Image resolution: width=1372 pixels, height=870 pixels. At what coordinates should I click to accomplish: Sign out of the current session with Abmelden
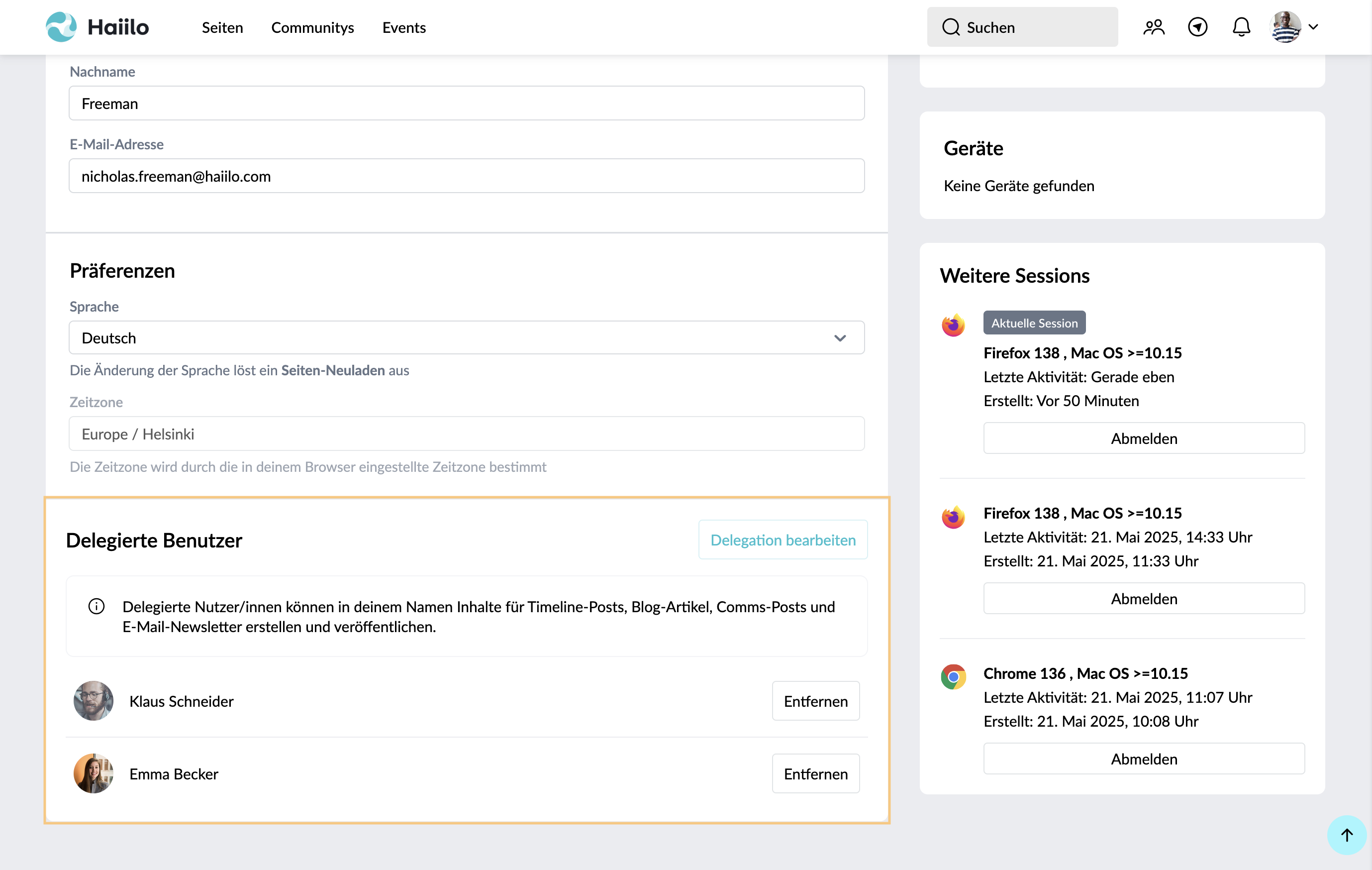point(1144,438)
